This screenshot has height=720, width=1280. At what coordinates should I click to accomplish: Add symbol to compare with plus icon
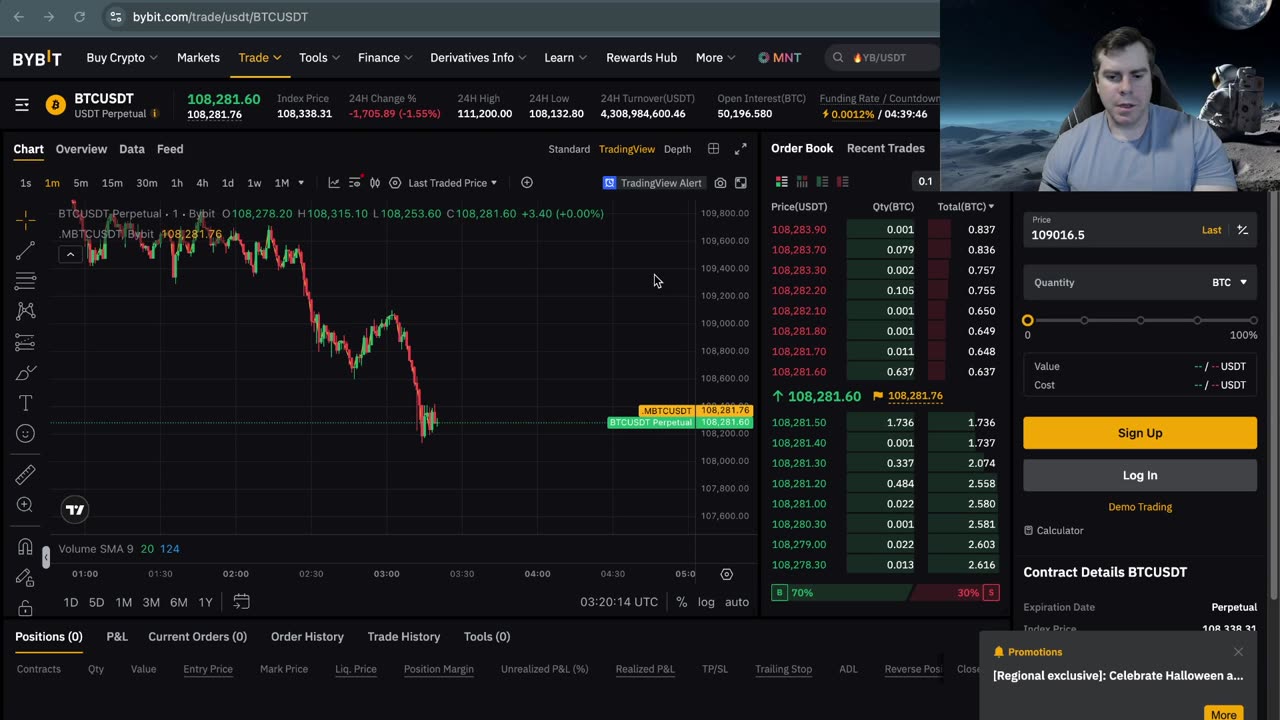tap(527, 183)
